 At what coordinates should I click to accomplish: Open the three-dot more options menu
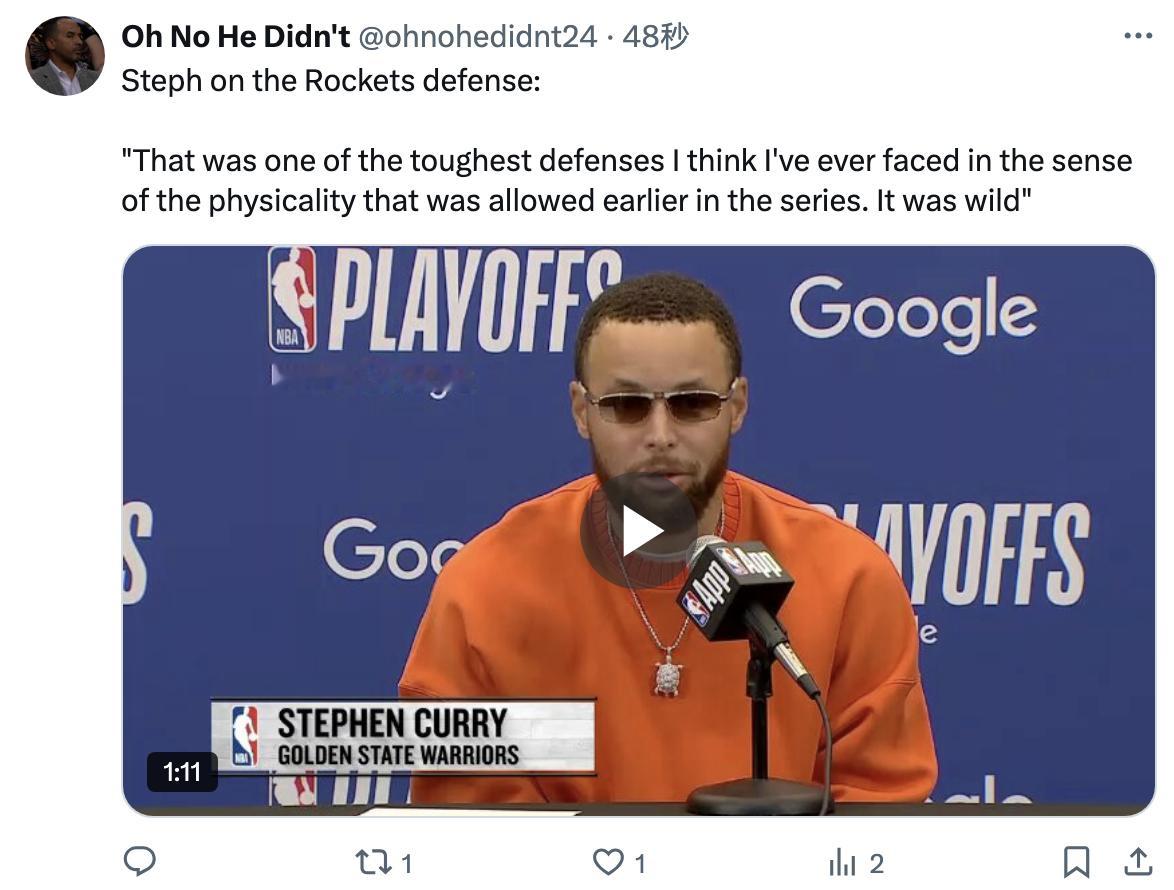1138,35
